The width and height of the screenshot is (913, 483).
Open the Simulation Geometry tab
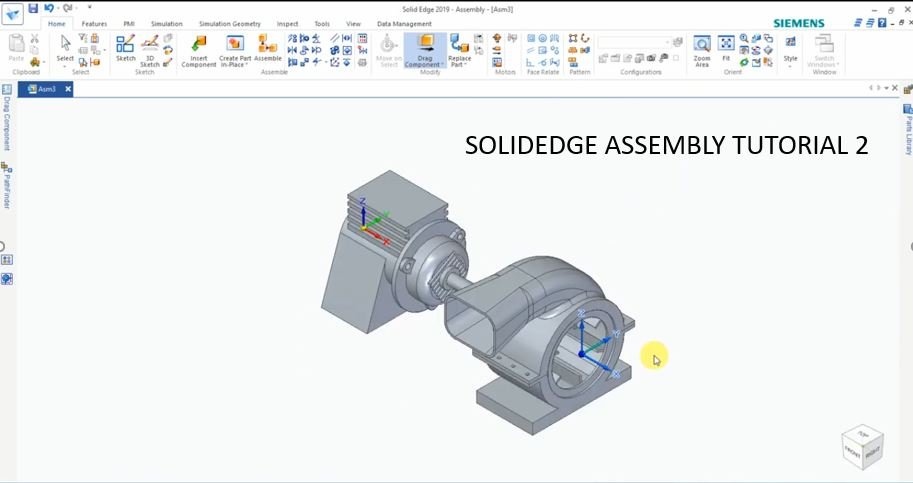click(x=229, y=24)
